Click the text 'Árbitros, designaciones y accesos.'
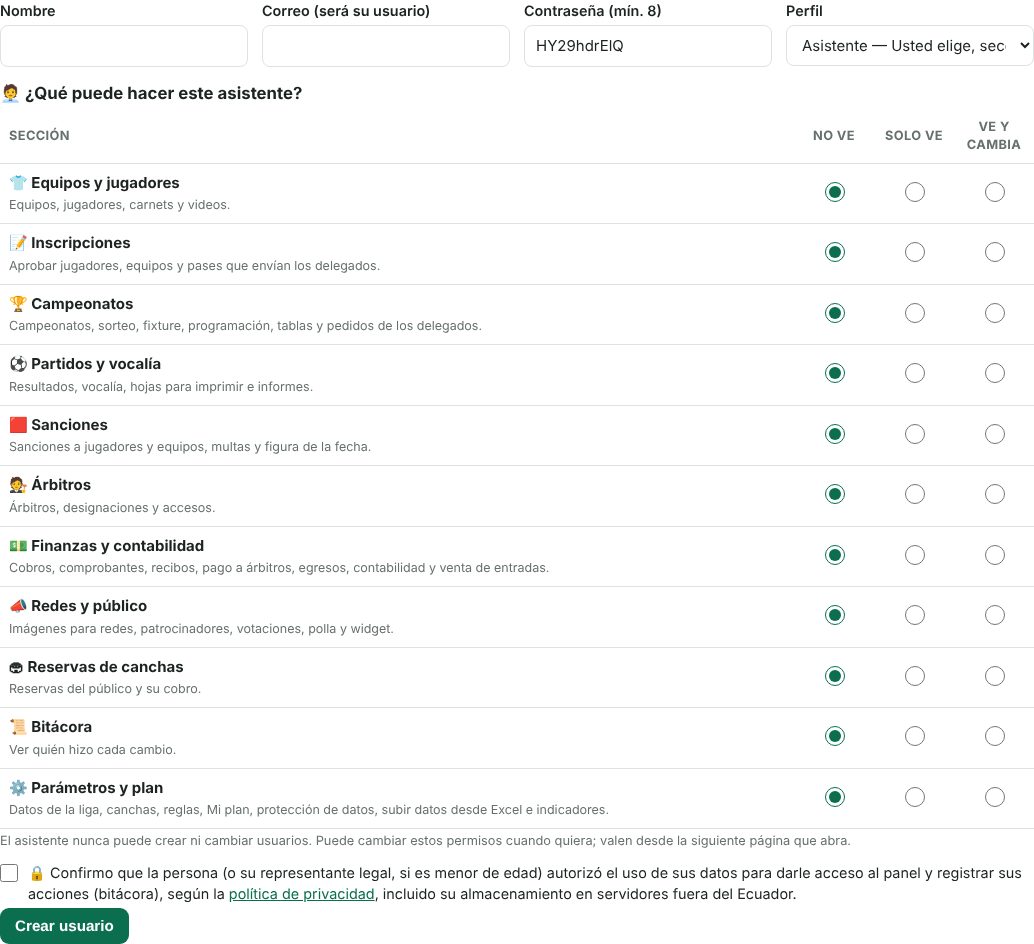The image size is (1034, 944). click(x=112, y=508)
